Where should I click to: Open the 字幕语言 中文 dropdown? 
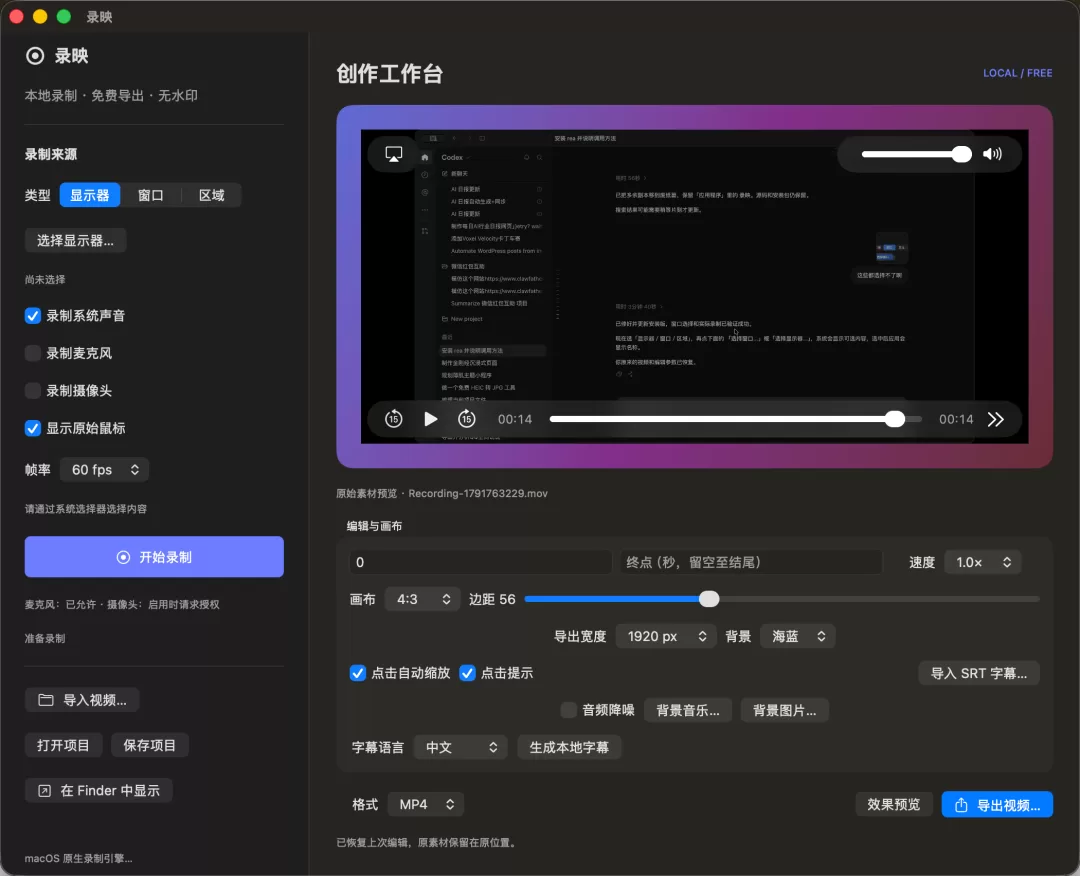[x=460, y=747]
